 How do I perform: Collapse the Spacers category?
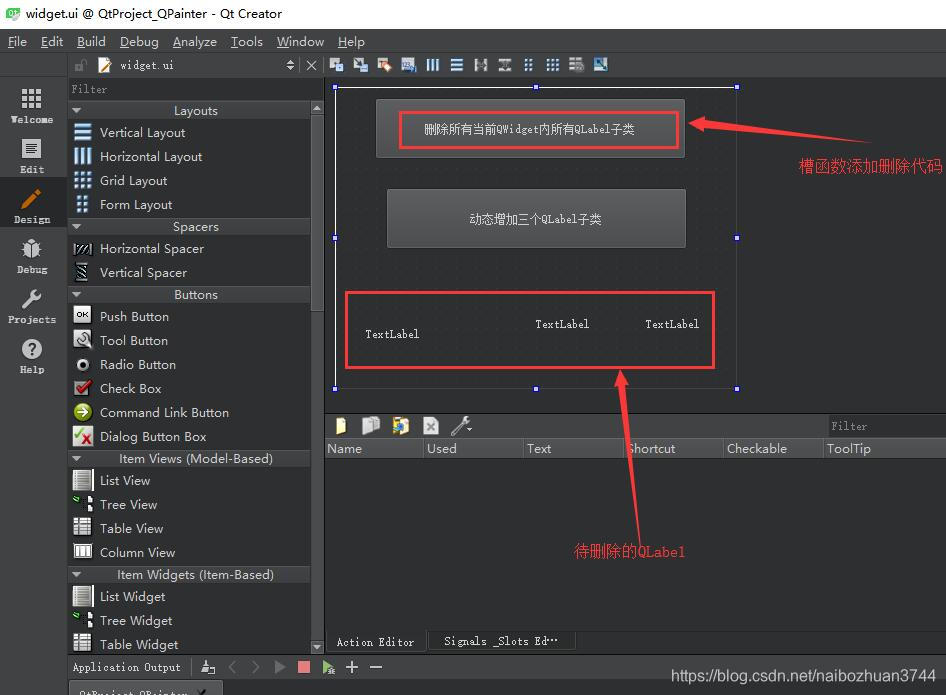click(77, 226)
